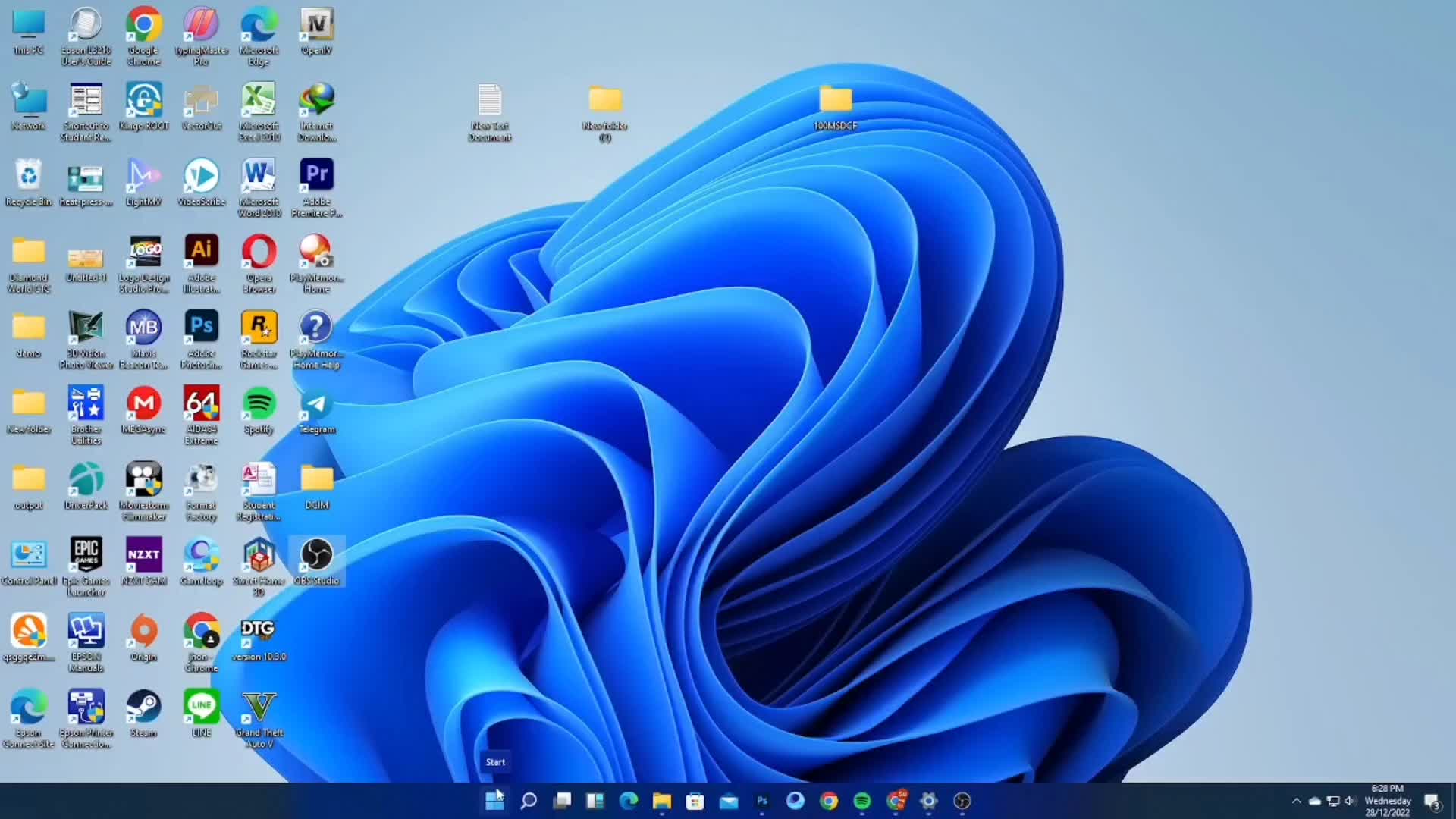The height and width of the screenshot is (819, 1456).
Task: Select the Epson Printer Connection icon
Action: [86, 719]
